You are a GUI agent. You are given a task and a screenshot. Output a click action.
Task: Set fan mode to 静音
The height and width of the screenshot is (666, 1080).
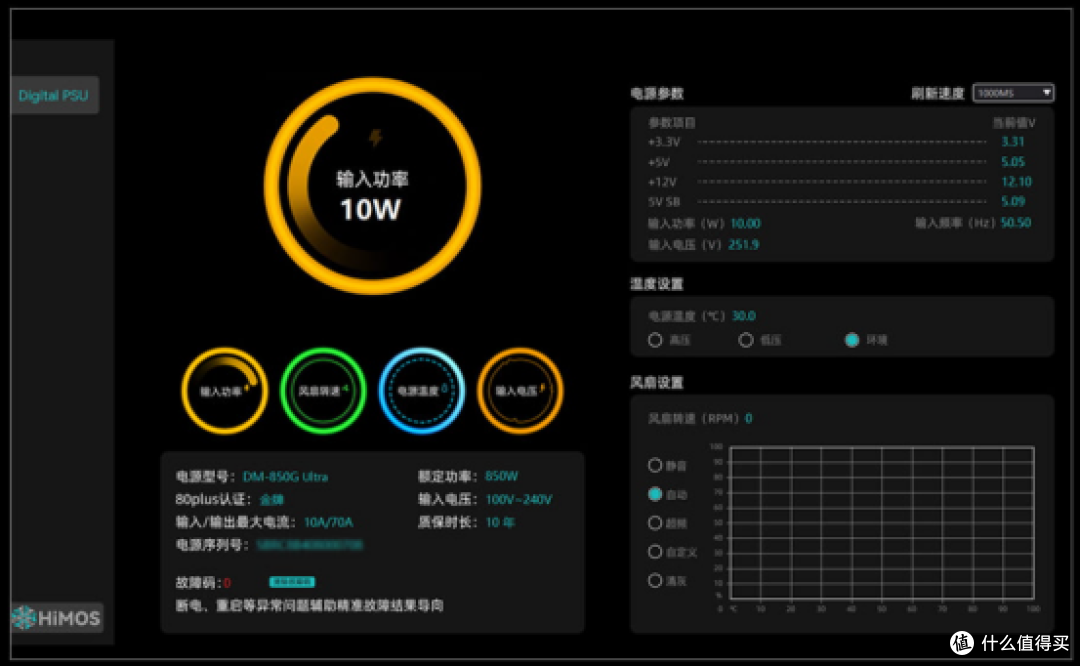pos(655,466)
